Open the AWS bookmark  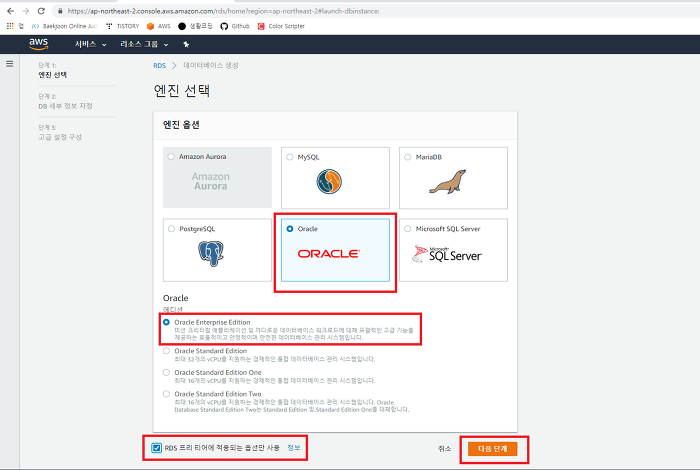158,26
